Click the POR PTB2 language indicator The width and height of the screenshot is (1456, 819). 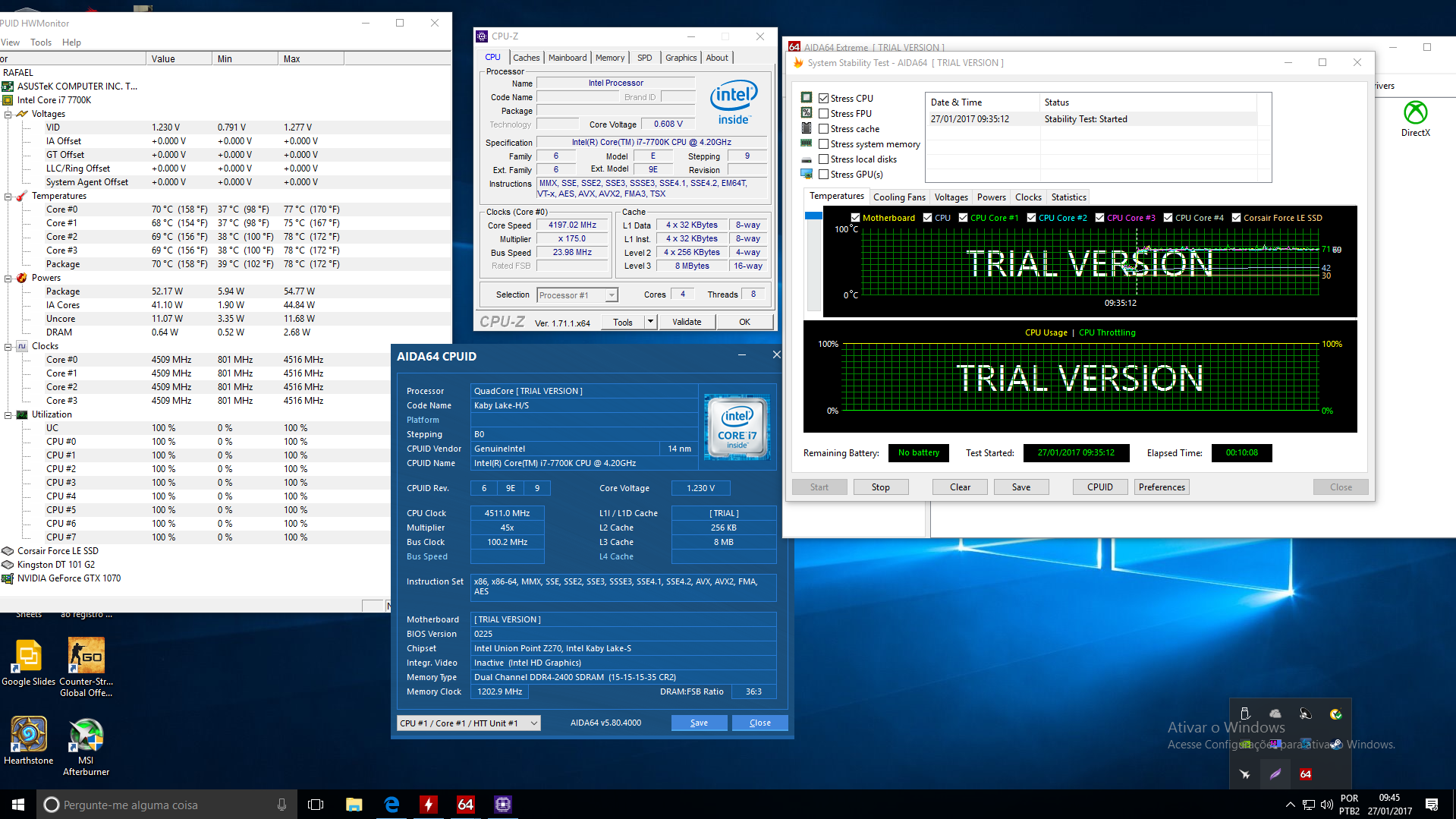[x=1350, y=805]
